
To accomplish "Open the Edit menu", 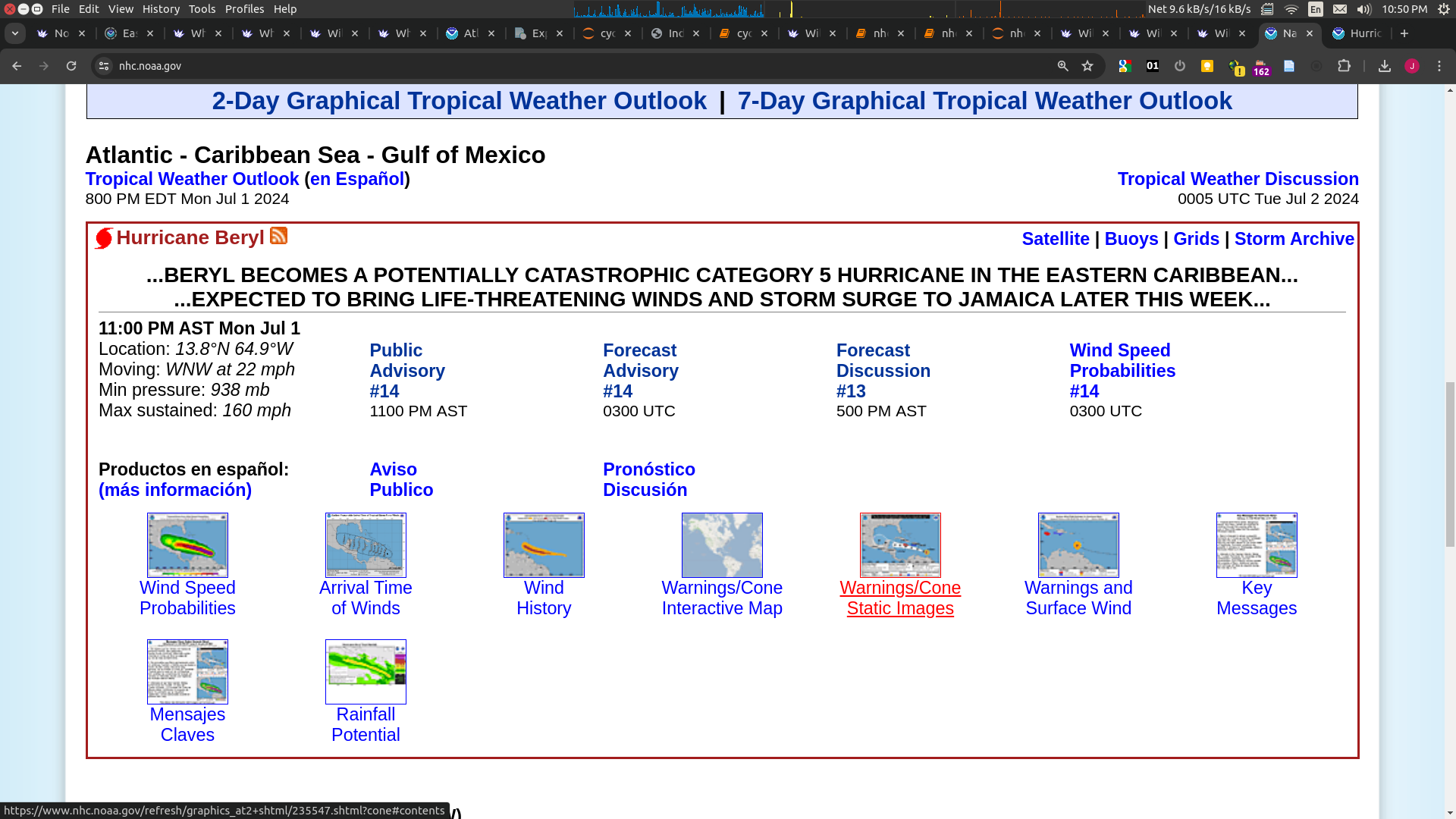I will pyautogui.click(x=89, y=9).
